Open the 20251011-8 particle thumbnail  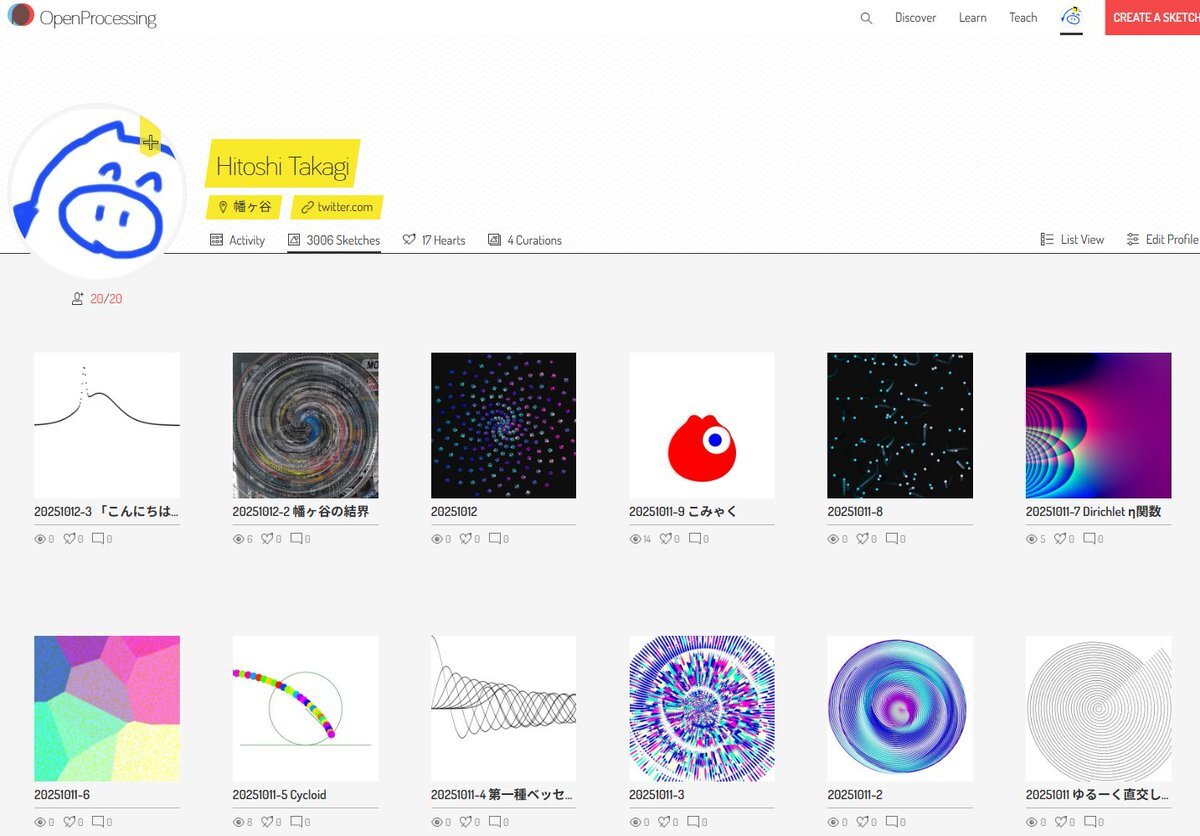(x=900, y=425)
